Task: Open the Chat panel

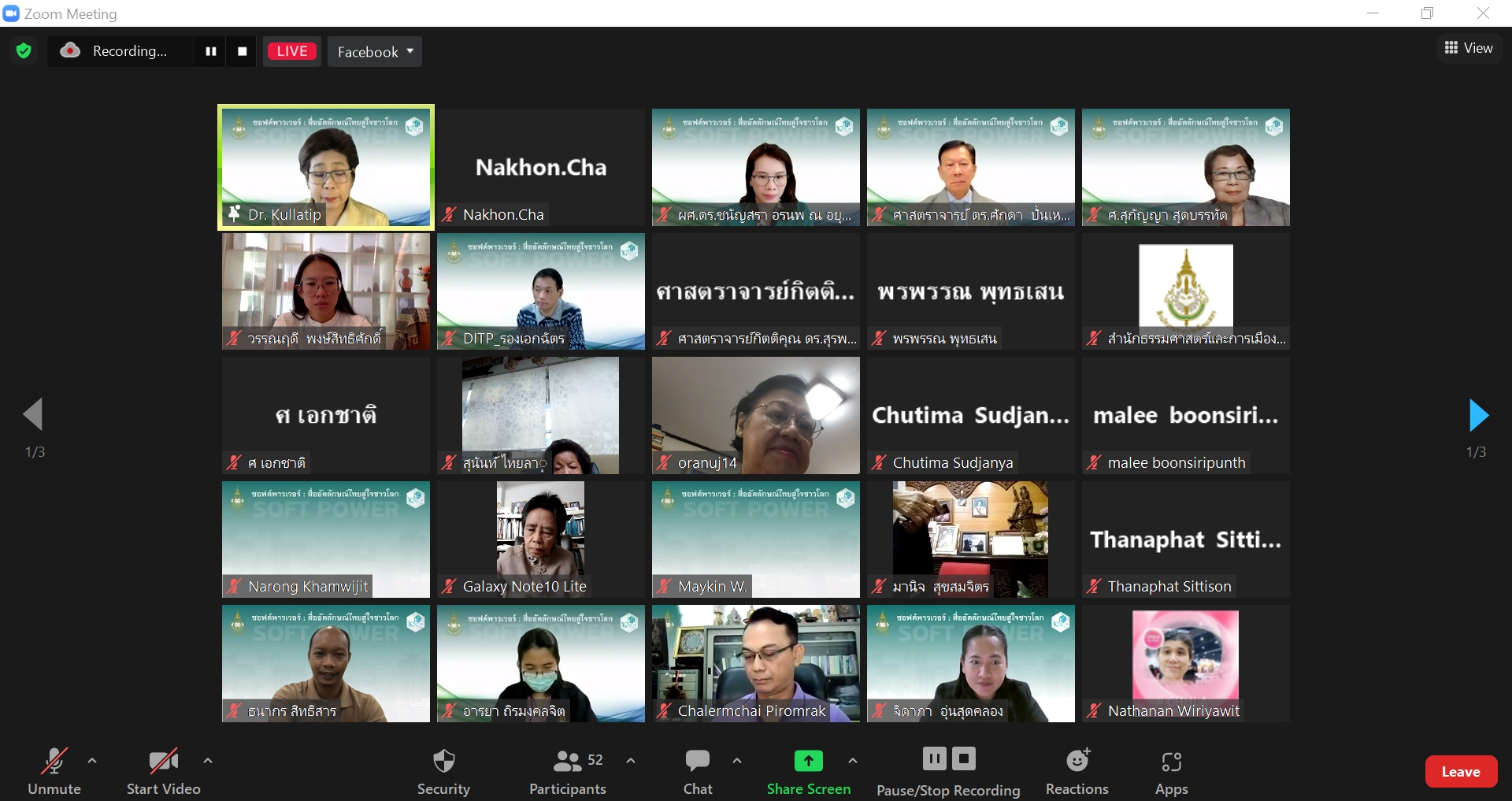Action: [x=698, y=771]
